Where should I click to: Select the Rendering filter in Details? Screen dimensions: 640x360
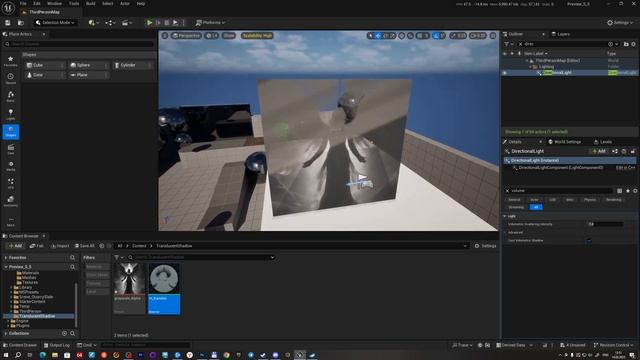(x=613, y=200)
